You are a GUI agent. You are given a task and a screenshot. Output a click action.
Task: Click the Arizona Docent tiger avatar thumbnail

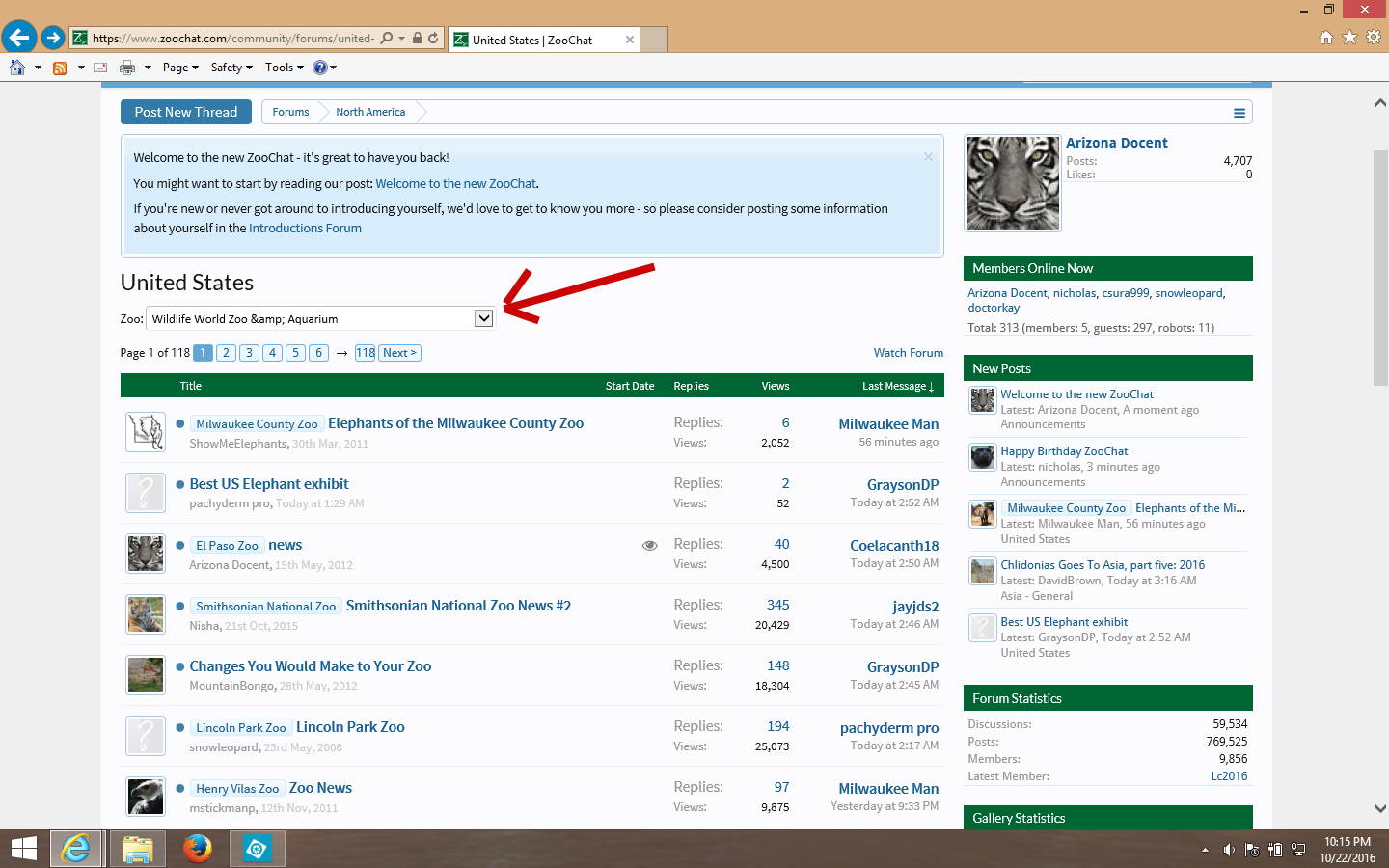click(1012, 183)
